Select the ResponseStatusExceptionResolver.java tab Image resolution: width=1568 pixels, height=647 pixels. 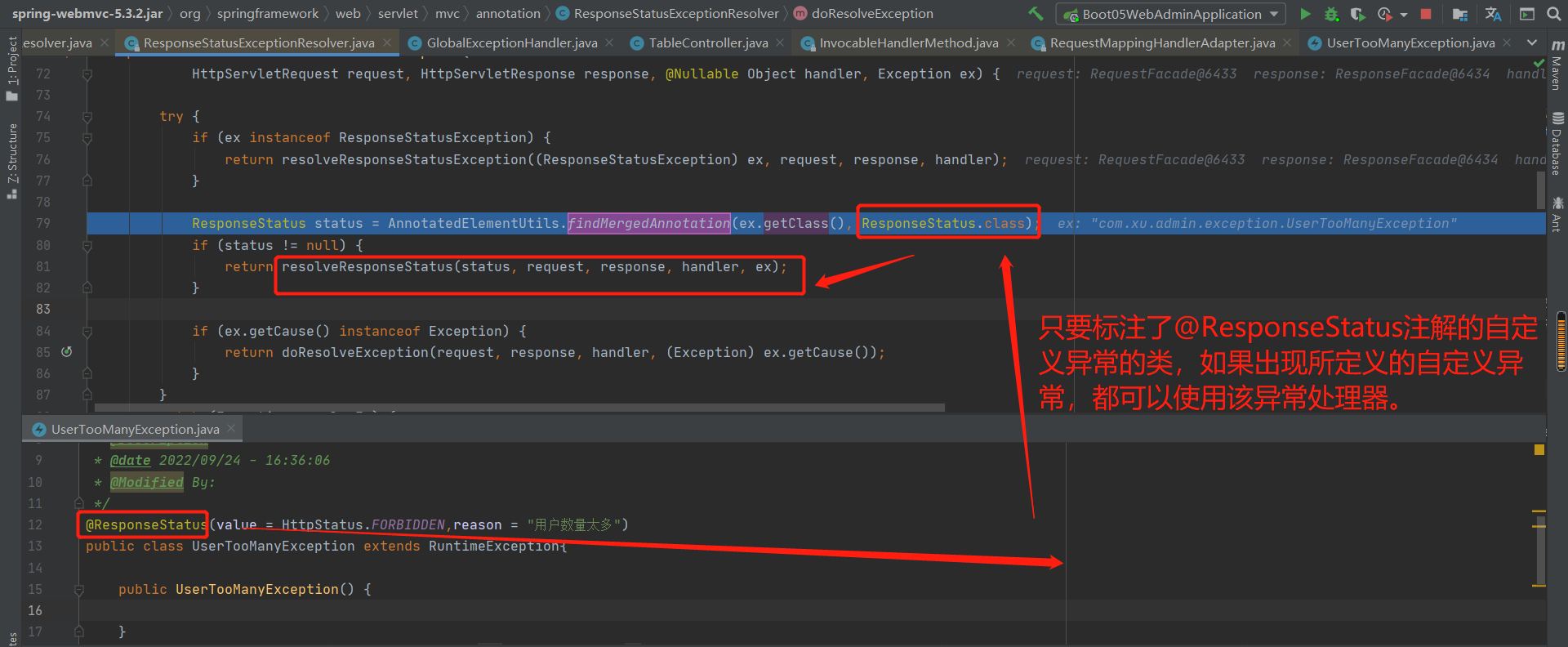tap(259, 42)
